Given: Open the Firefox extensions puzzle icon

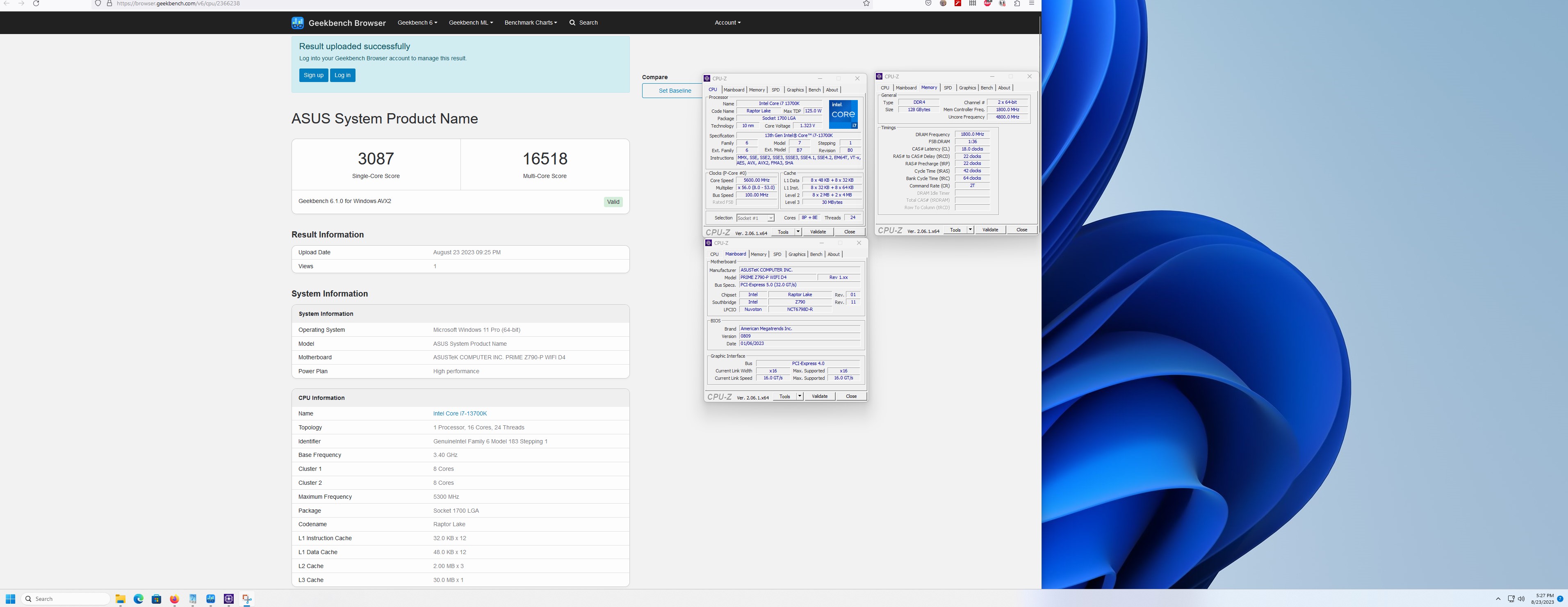Looking at the screenshot, I should pos(1016,3).
